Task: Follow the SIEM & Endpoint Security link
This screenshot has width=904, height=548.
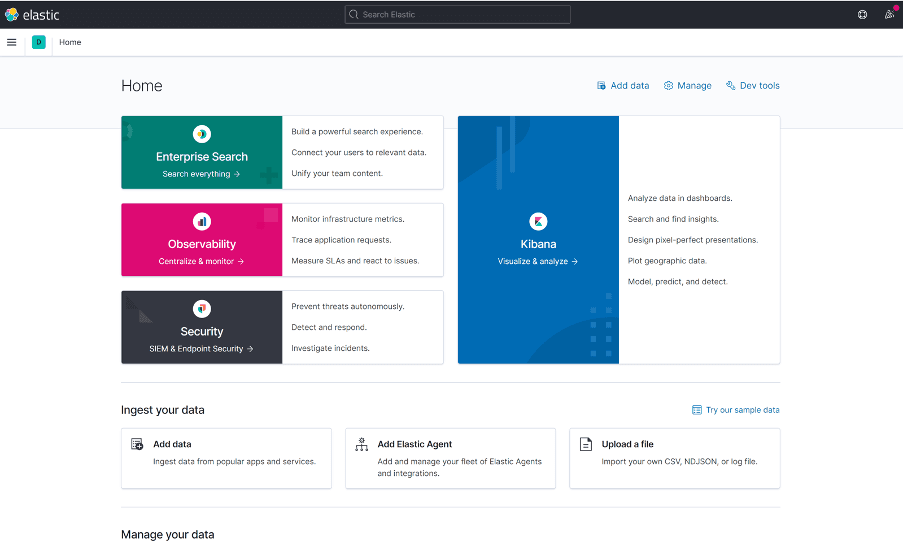Action: pos(201,349)
